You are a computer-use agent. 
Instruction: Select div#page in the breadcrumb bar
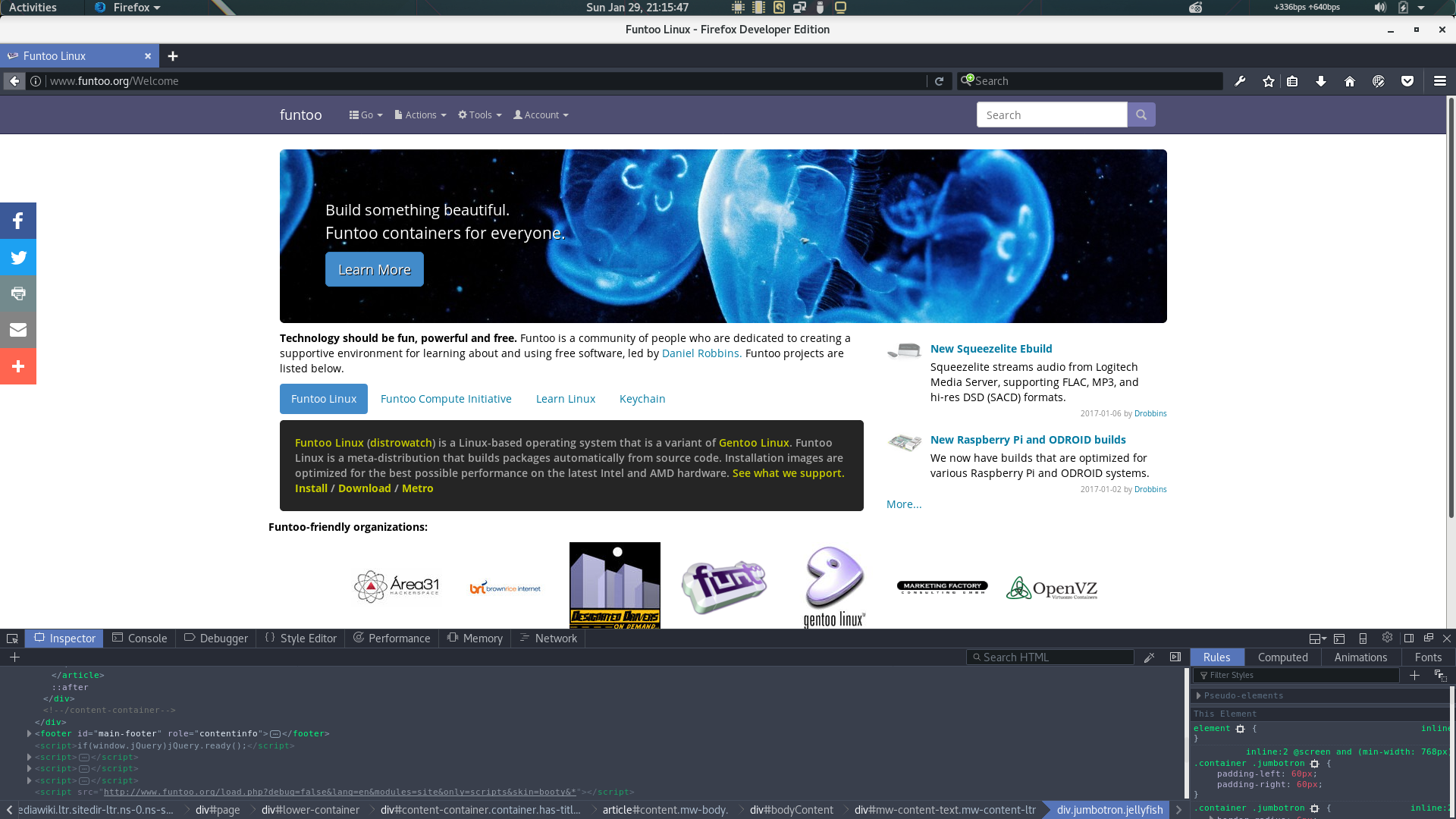pos(218,810)
